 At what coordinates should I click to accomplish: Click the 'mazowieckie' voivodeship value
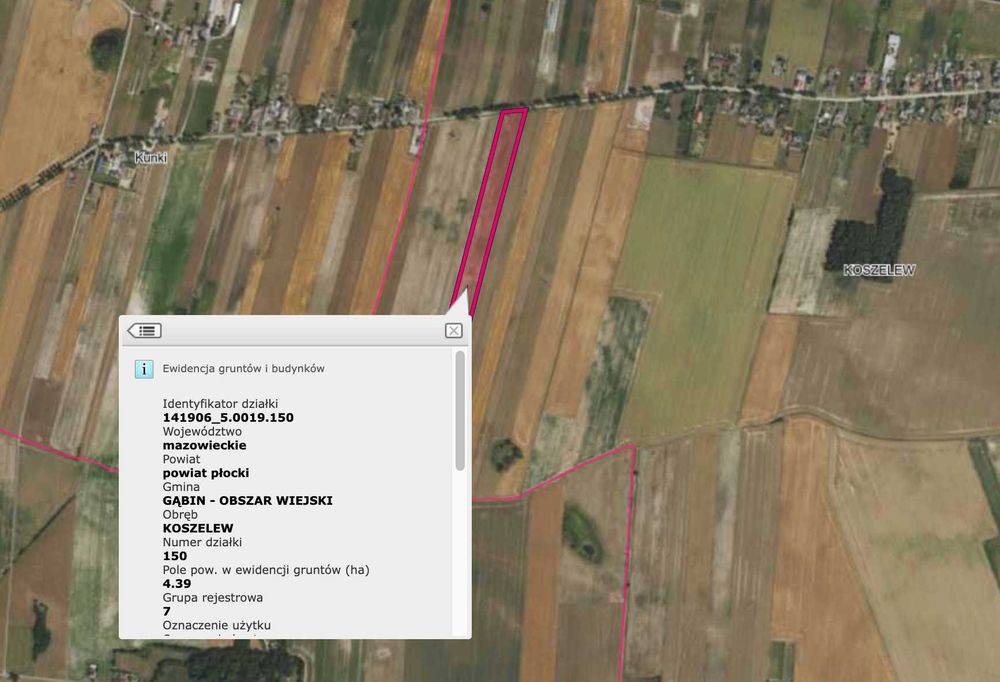205,445
